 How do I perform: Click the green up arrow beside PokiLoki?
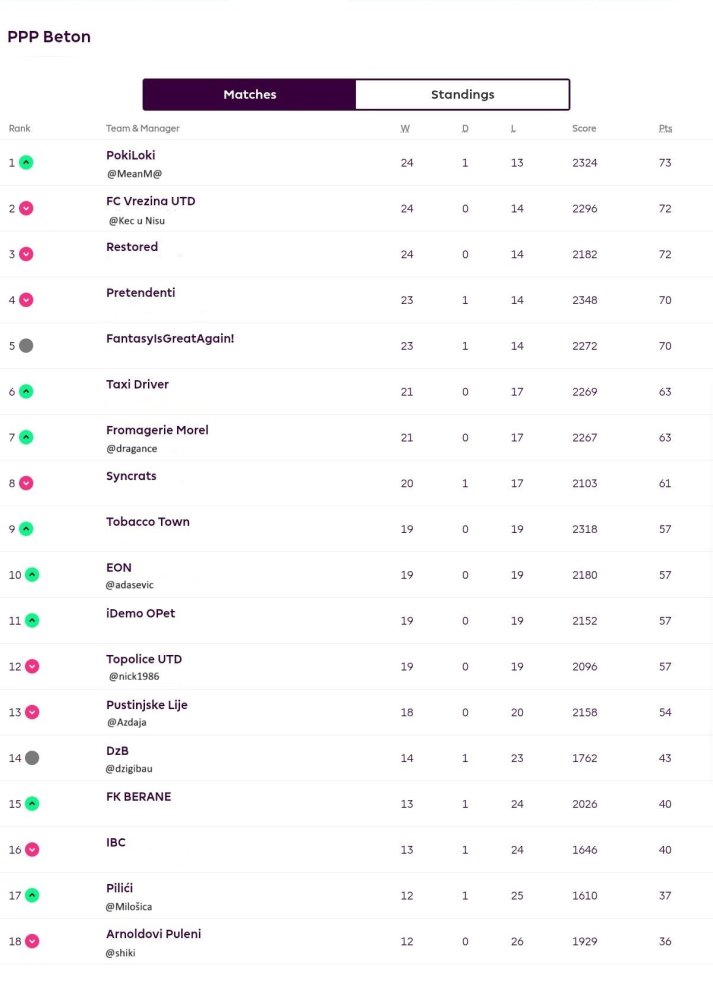(26, 163)
